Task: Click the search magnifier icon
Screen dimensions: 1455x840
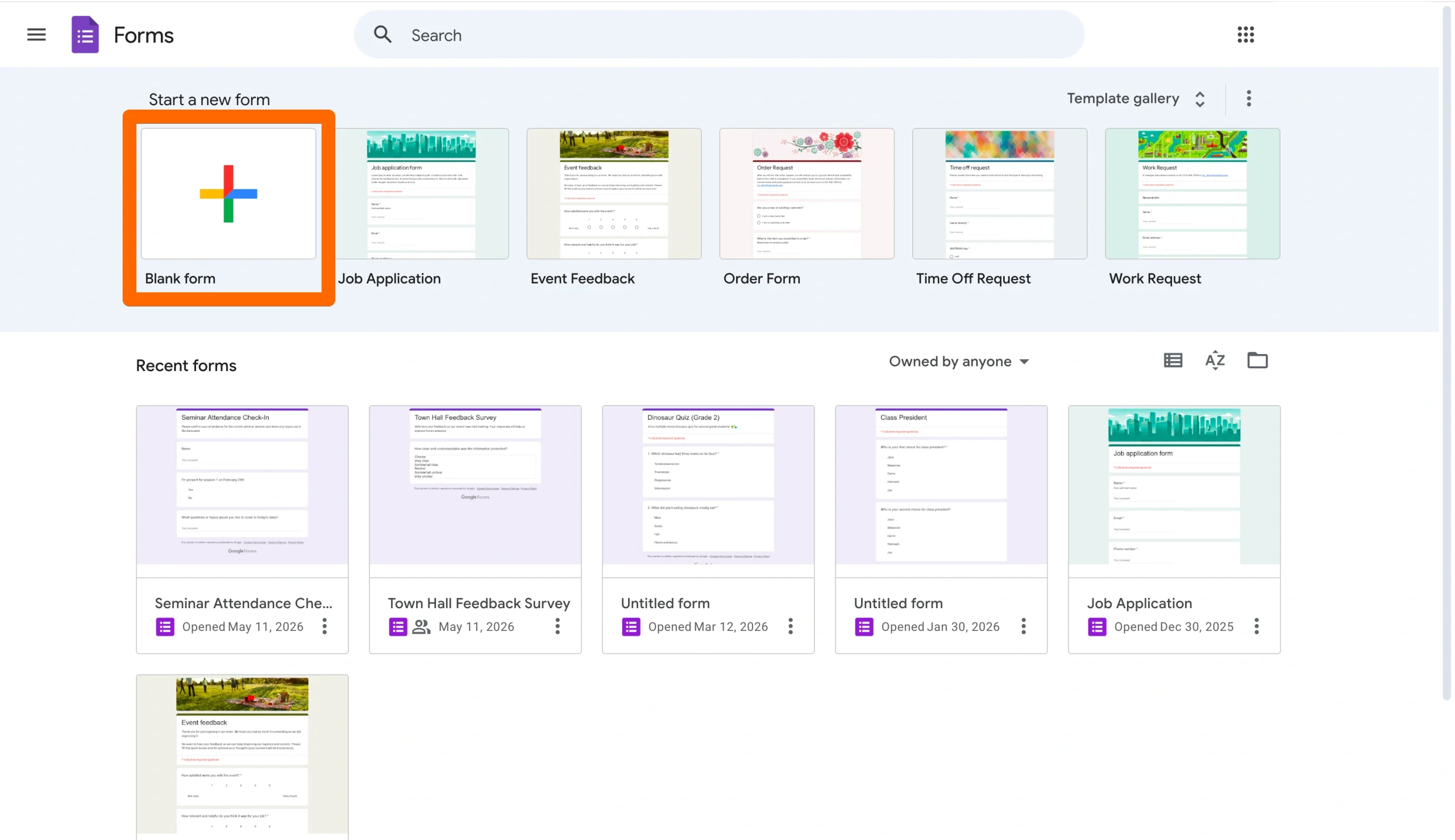Action: pos(383,35)
